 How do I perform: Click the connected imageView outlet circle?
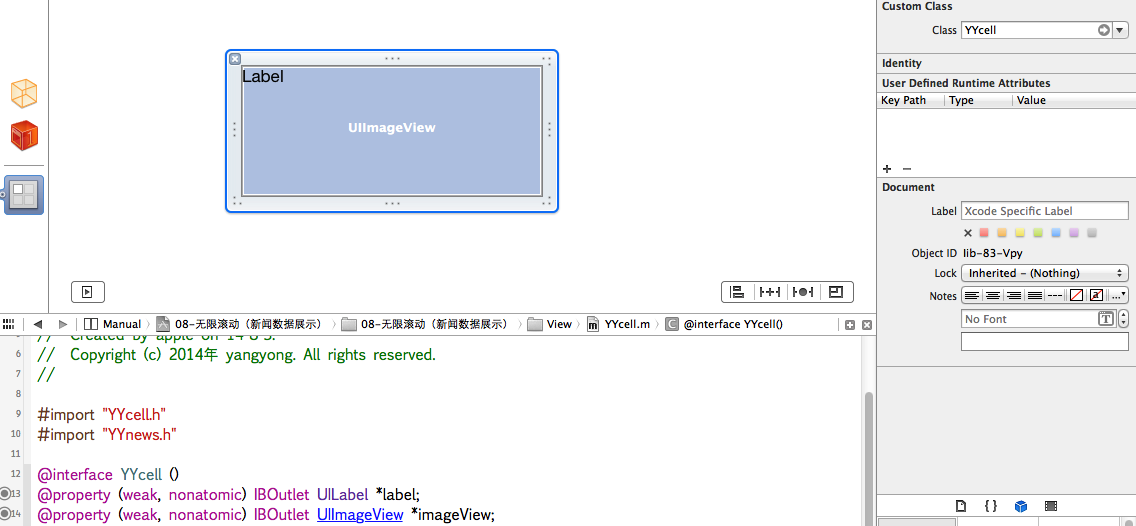pos(6,514)
